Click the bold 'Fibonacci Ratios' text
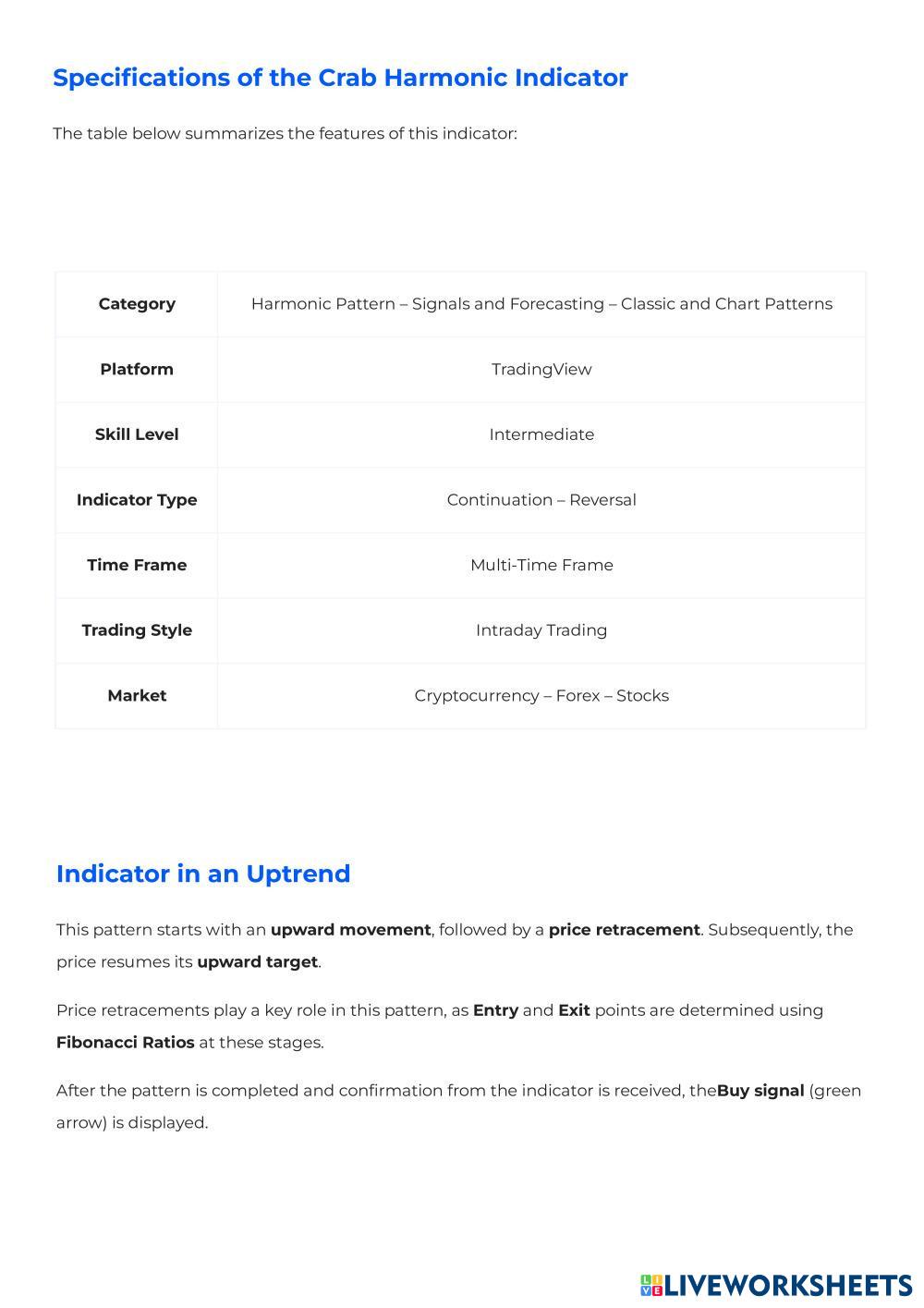The height and width of the screenshot is (1308, 924). pyautogui.click(x=126, y=1043)
